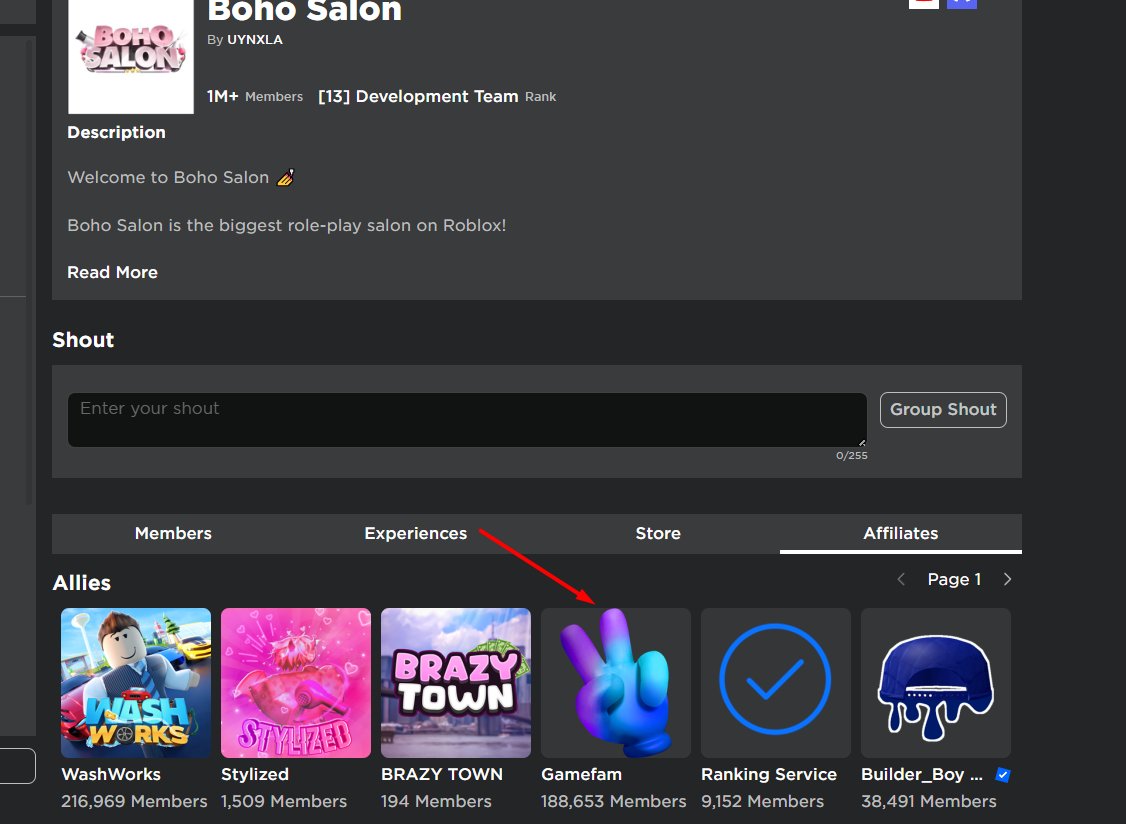This screenshot has width=1126, height=824.
Task: Click the 1,509 Members count
Action: [x=284, y=801]
